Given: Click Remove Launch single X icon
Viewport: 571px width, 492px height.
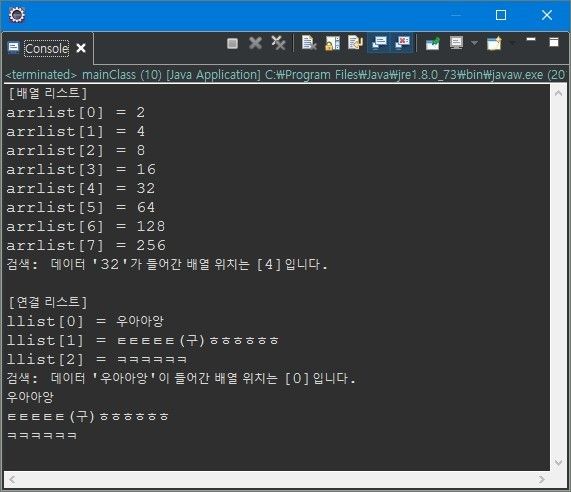Looking at the screenshot, I should (x=255, y=43).
